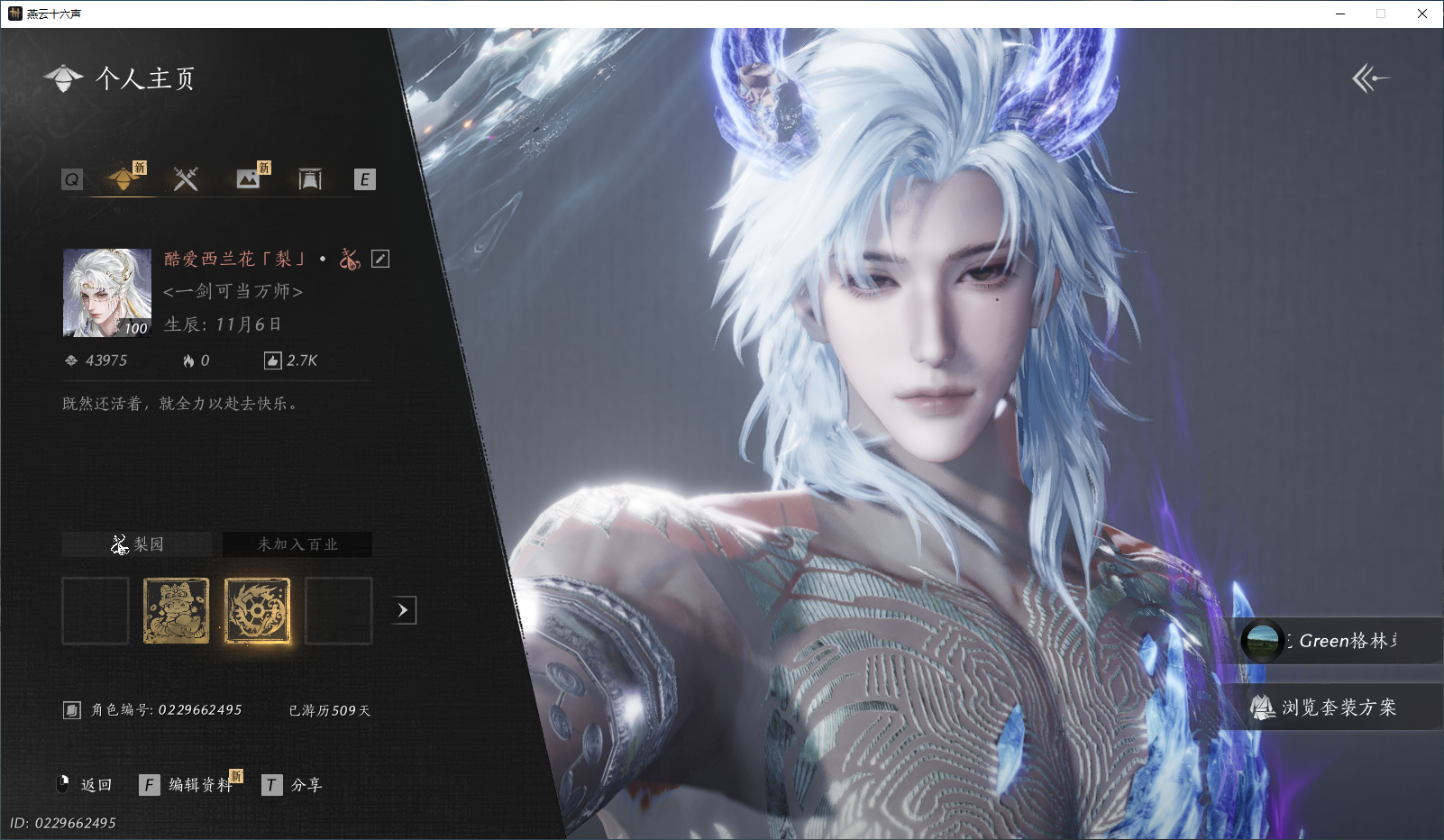Minimize the 燕云十六声 window
This screenshot has width=1444, height=840.
(1340, 14)
